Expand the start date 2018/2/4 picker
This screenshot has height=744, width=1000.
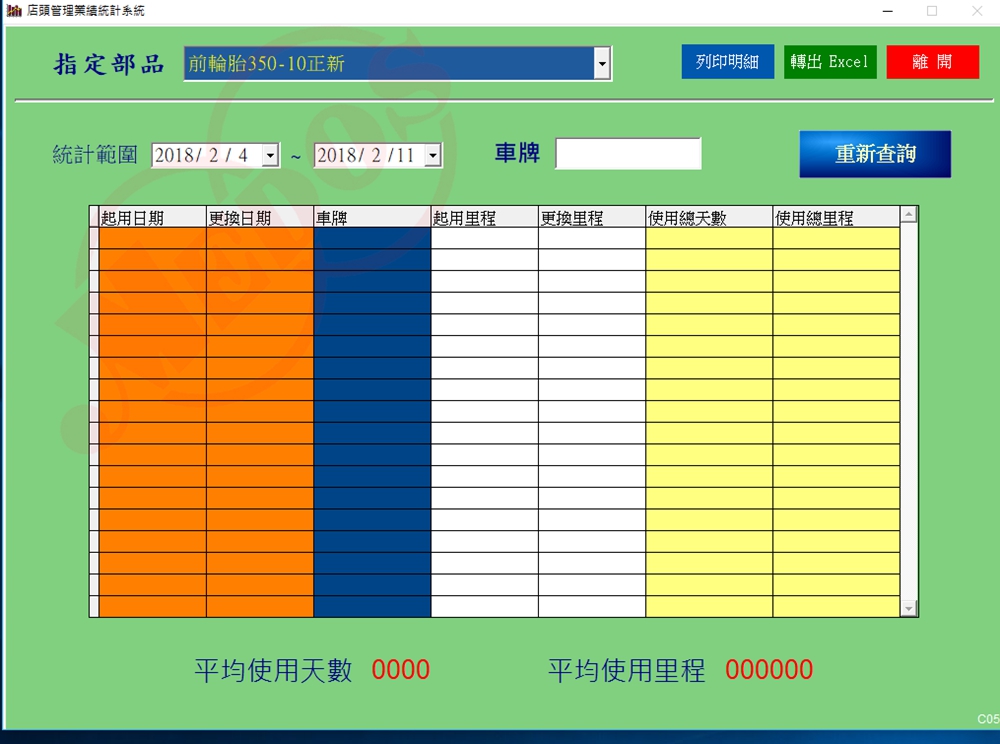coord(270,156)
